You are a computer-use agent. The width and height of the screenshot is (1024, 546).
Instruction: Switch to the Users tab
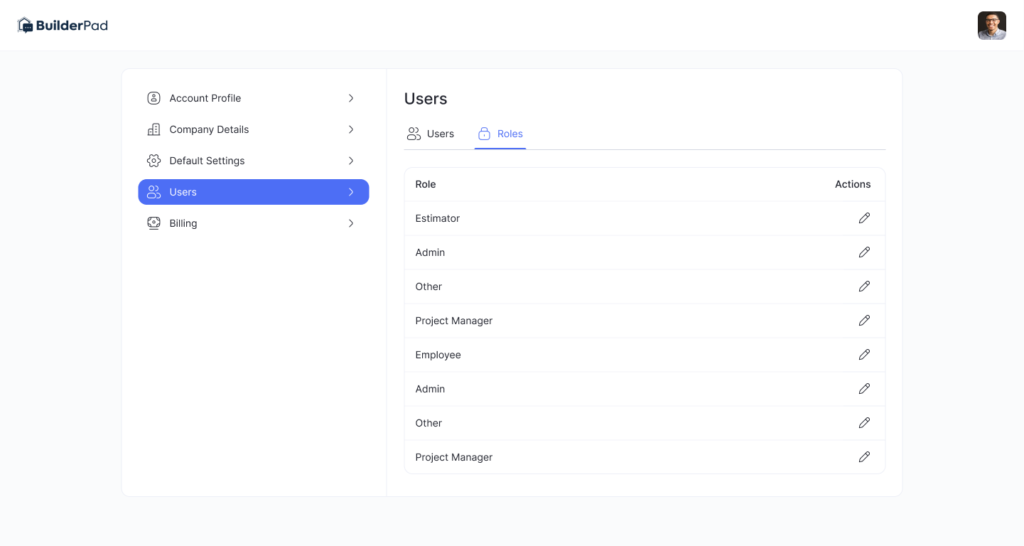tap(430, 134)
